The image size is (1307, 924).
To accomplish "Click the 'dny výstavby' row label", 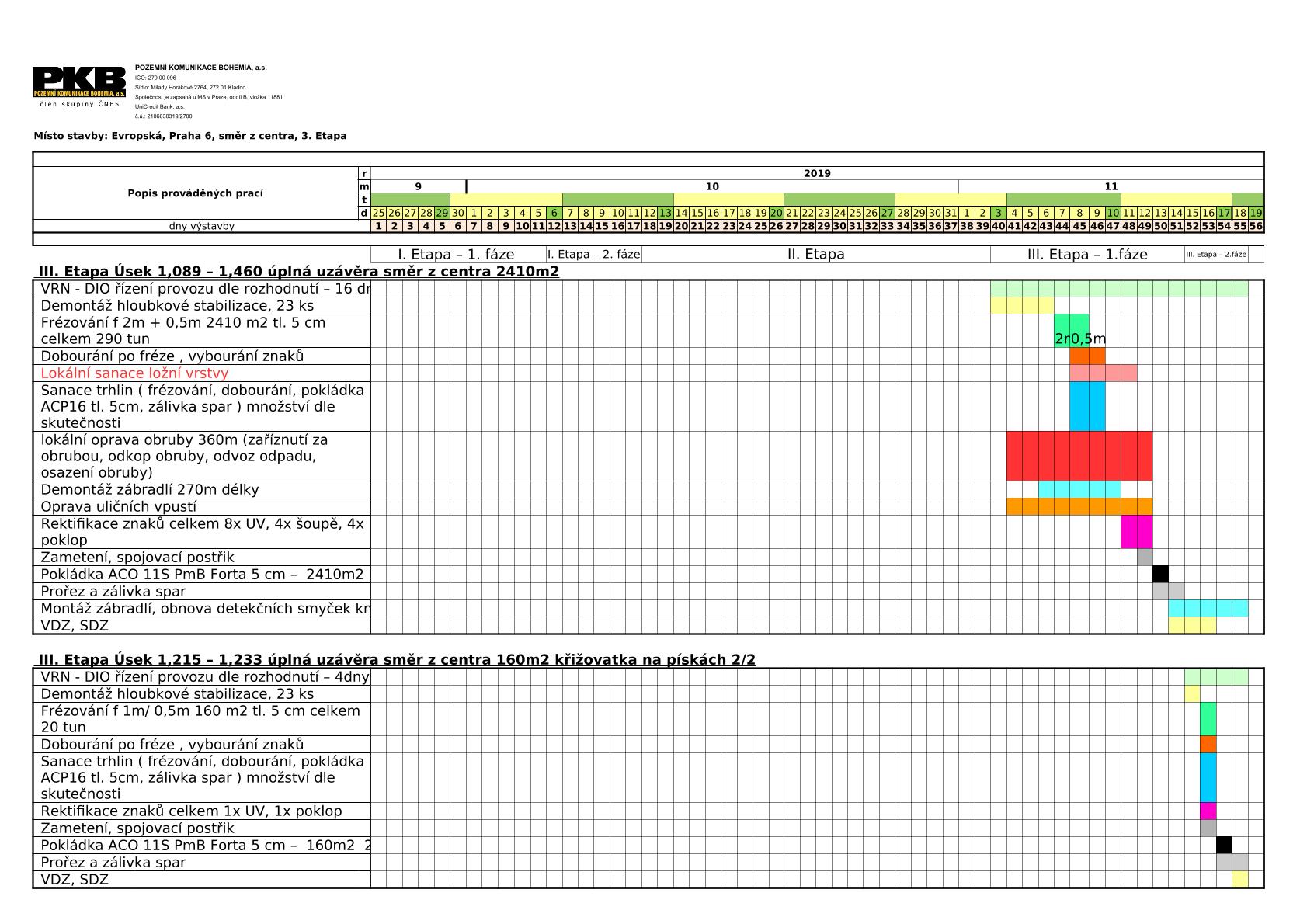I will click(201, 227).
